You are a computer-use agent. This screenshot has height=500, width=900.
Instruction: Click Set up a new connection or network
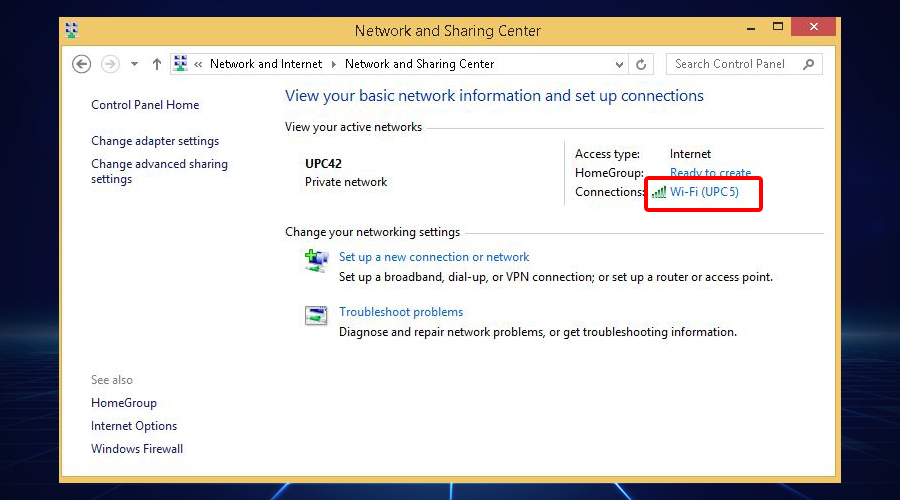pos(434,257)
